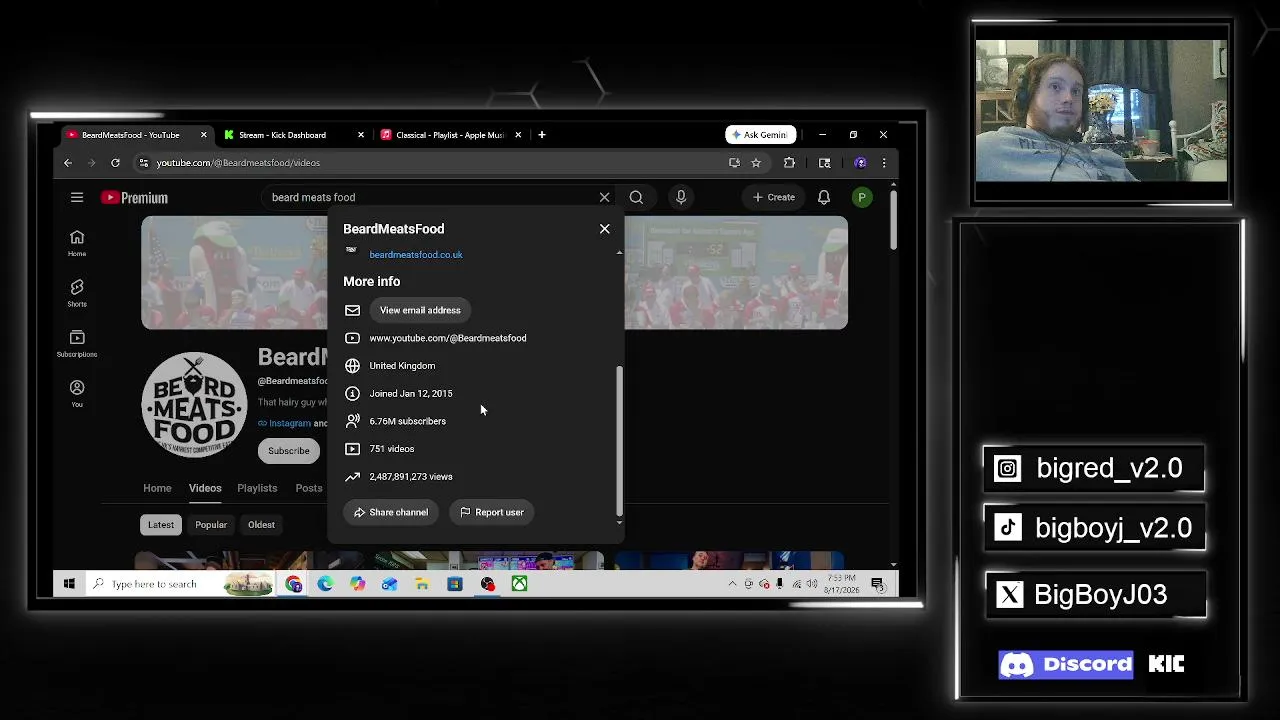Open Microsoft Edge from the taskbar
Viewport: 1280px width, 720px height.
pyautogui.click(x=326, y=584)
